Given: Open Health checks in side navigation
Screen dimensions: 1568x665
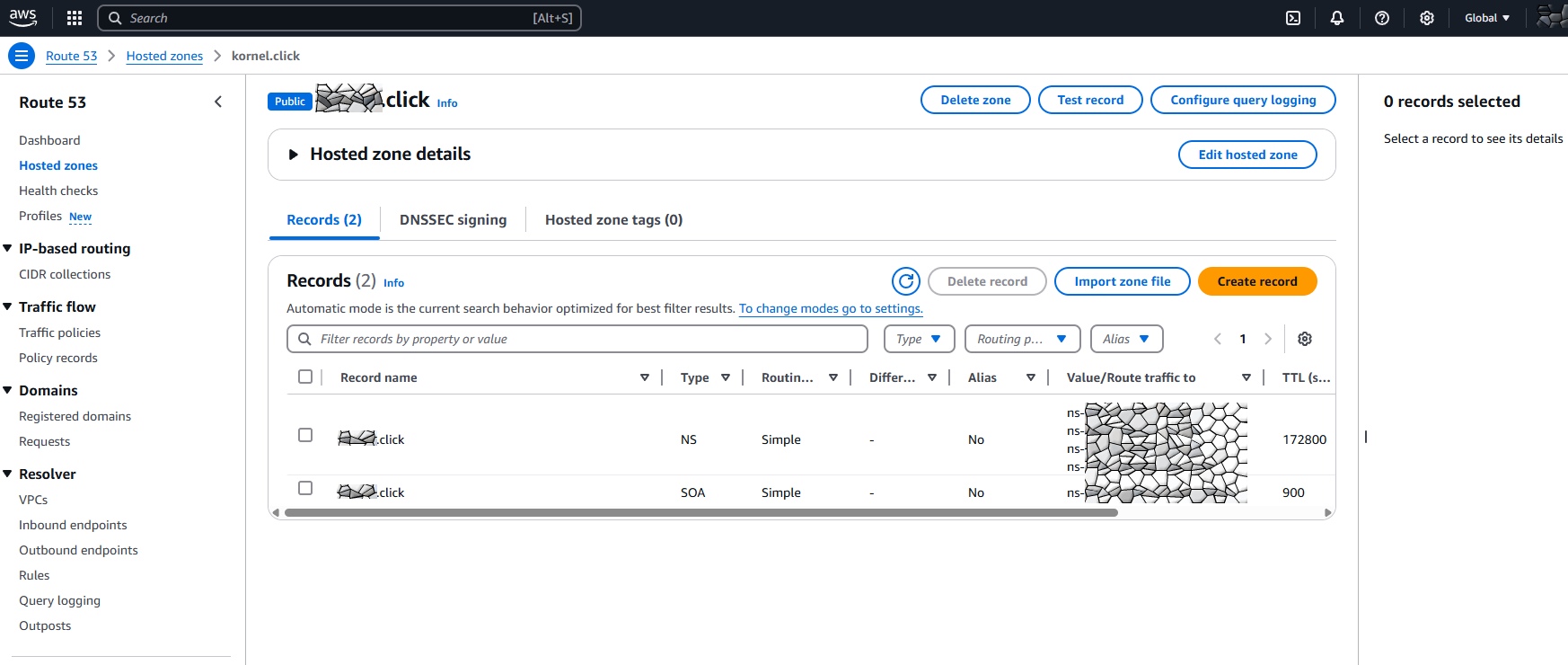Looking at the screenshot, I should (x=58, y=191).
